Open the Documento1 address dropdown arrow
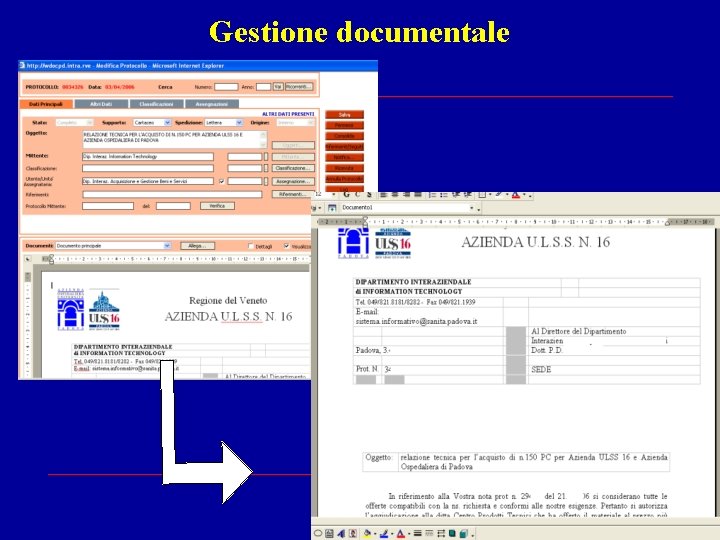The image size is (720, 540). [472, 208]
